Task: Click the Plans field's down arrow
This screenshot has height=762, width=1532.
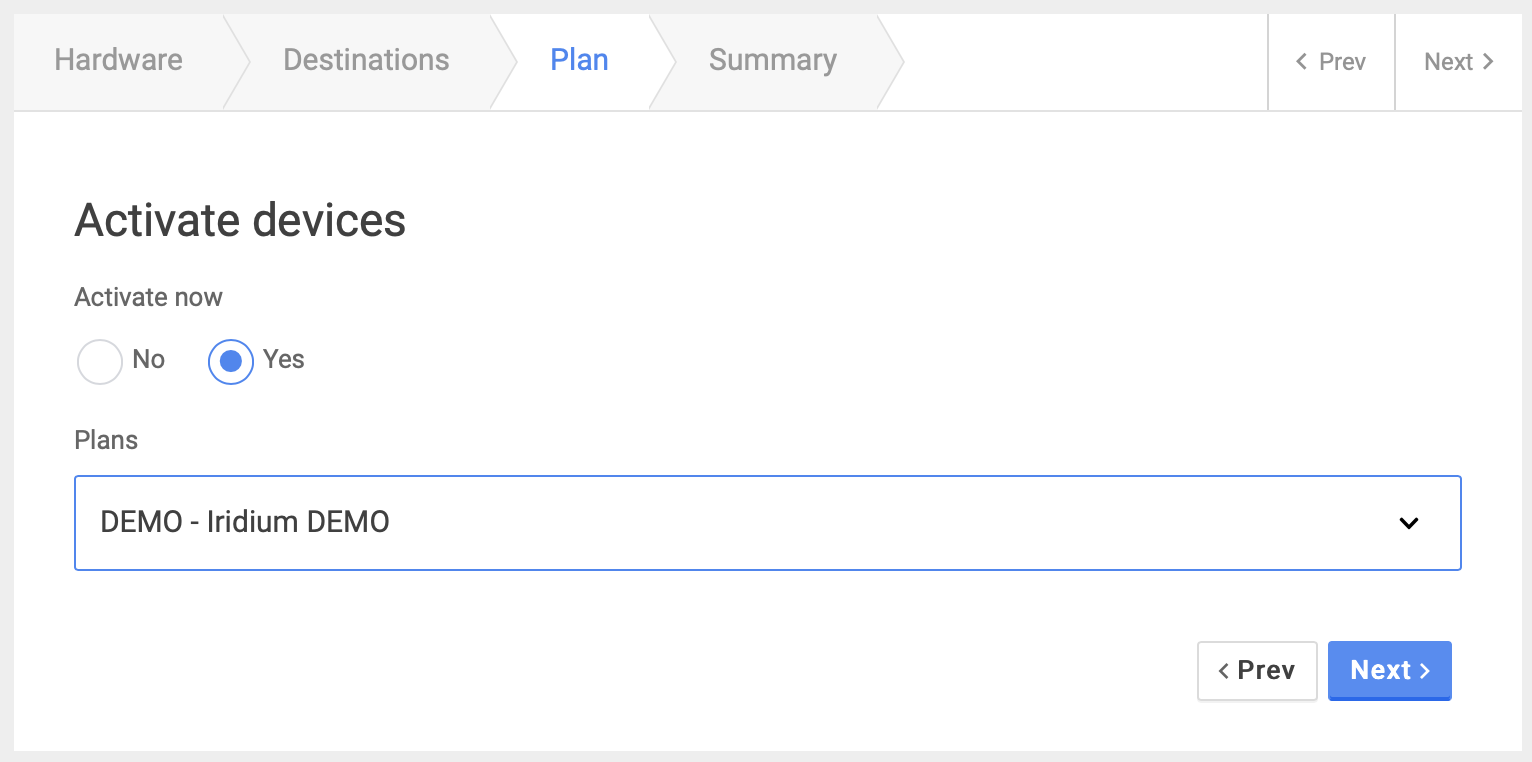Action: pyautogui.click(x=1409, y=523)
